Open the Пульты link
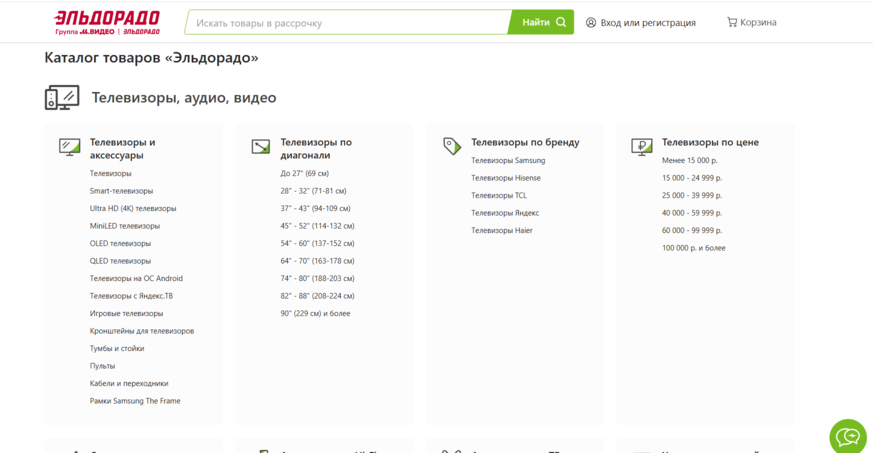 tap(102, 366)
